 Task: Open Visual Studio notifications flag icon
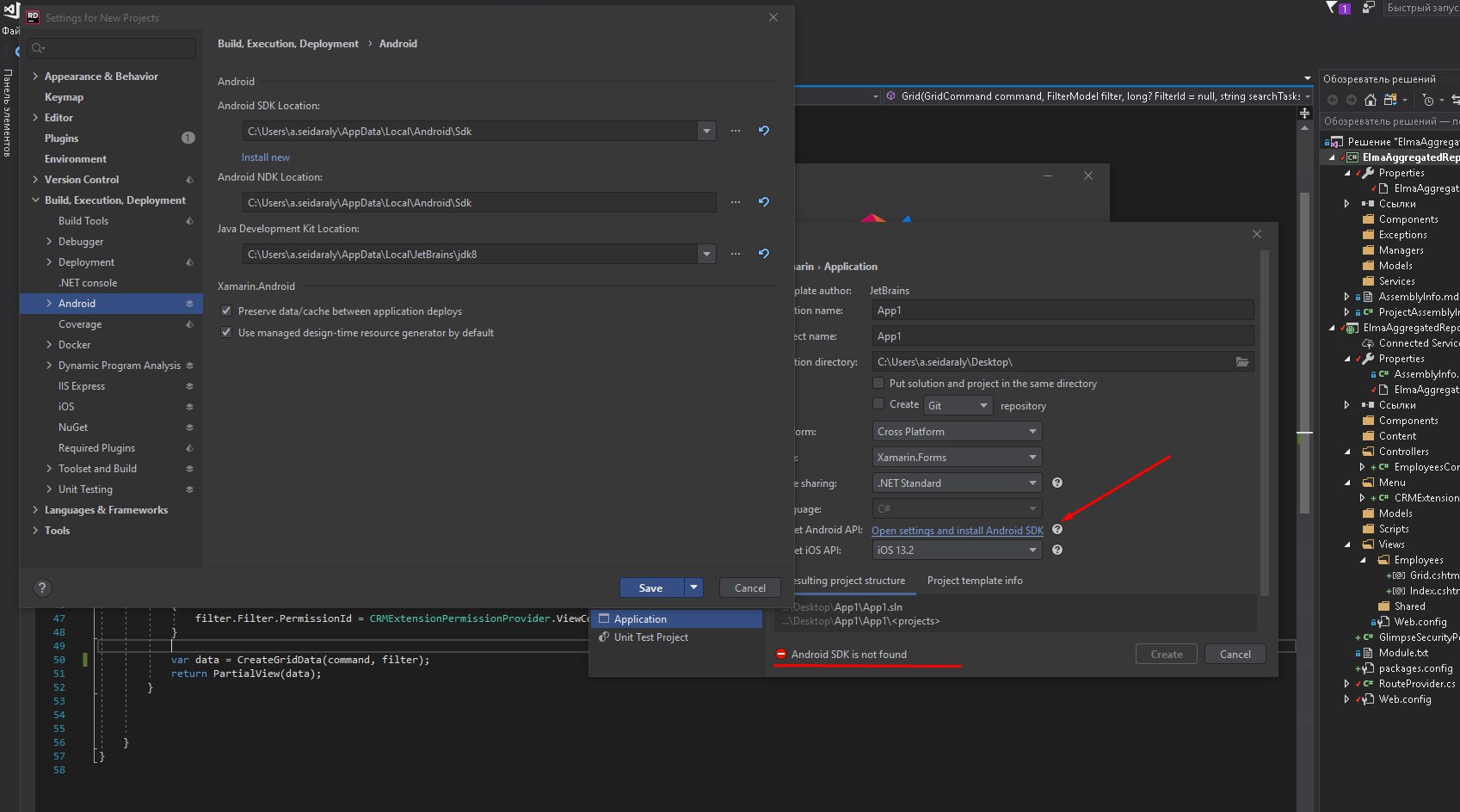coord(1337,8)
